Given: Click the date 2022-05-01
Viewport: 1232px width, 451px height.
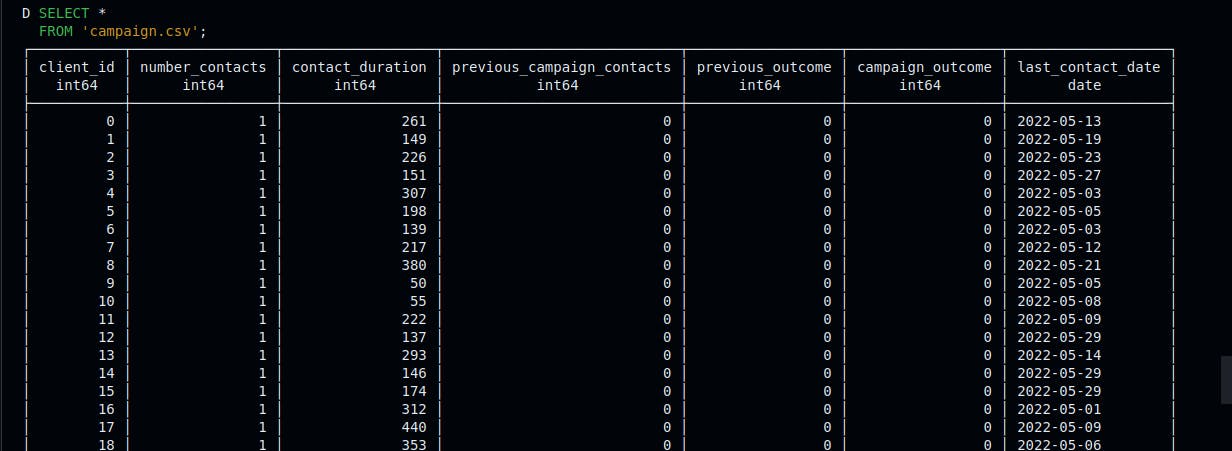Looking at the screenshot, I should point(1059,409).
